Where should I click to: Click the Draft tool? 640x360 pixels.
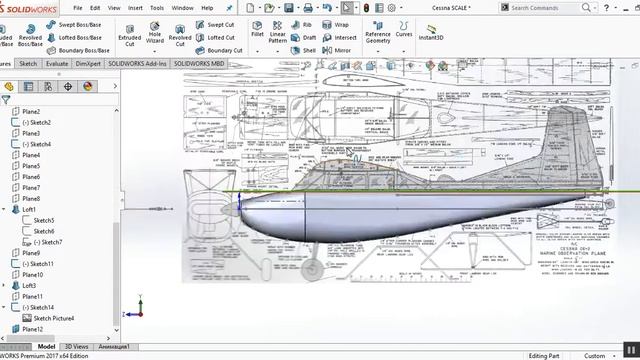click(x=303, y=38)
